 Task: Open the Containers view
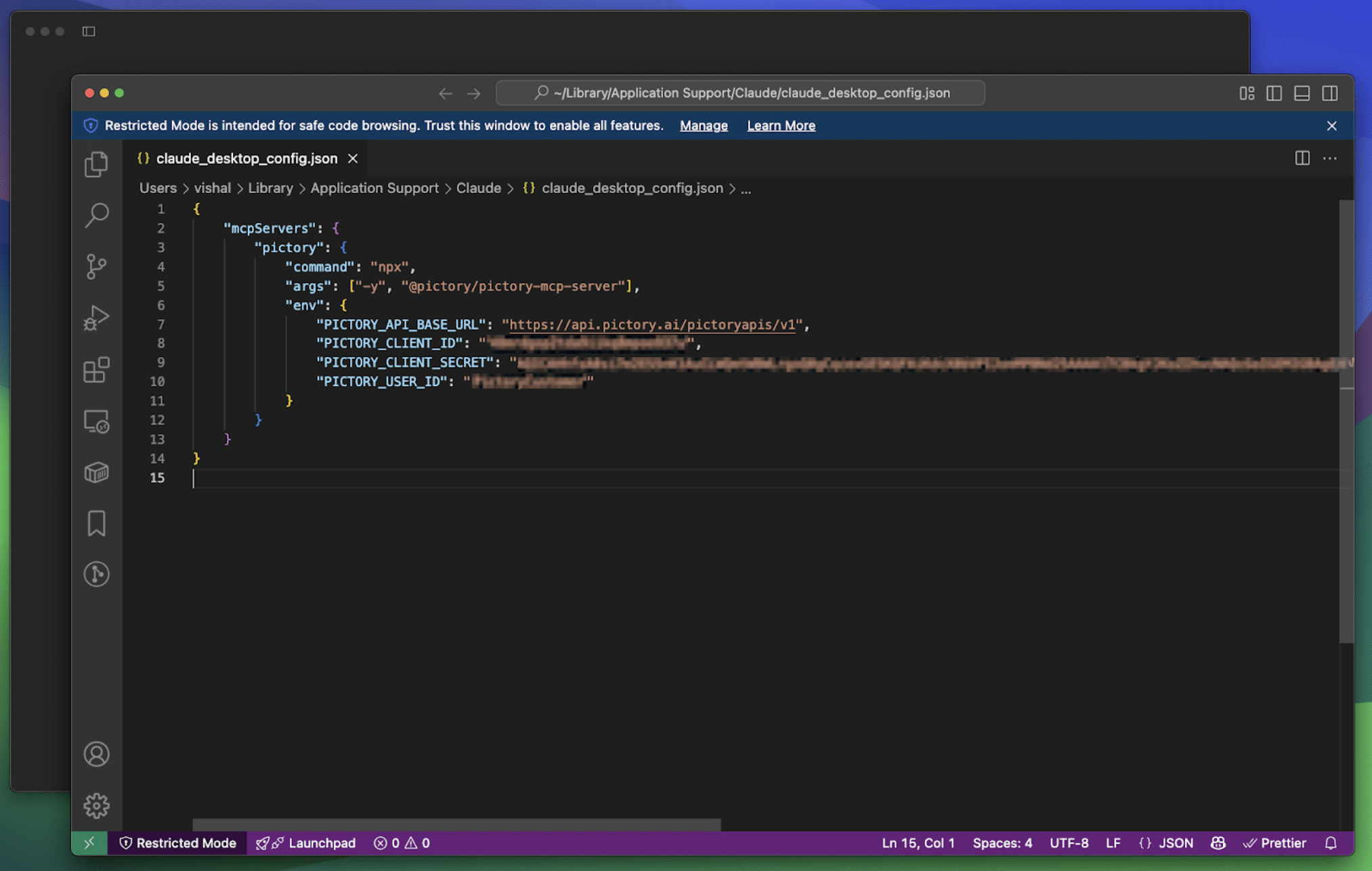pos(97,473)
